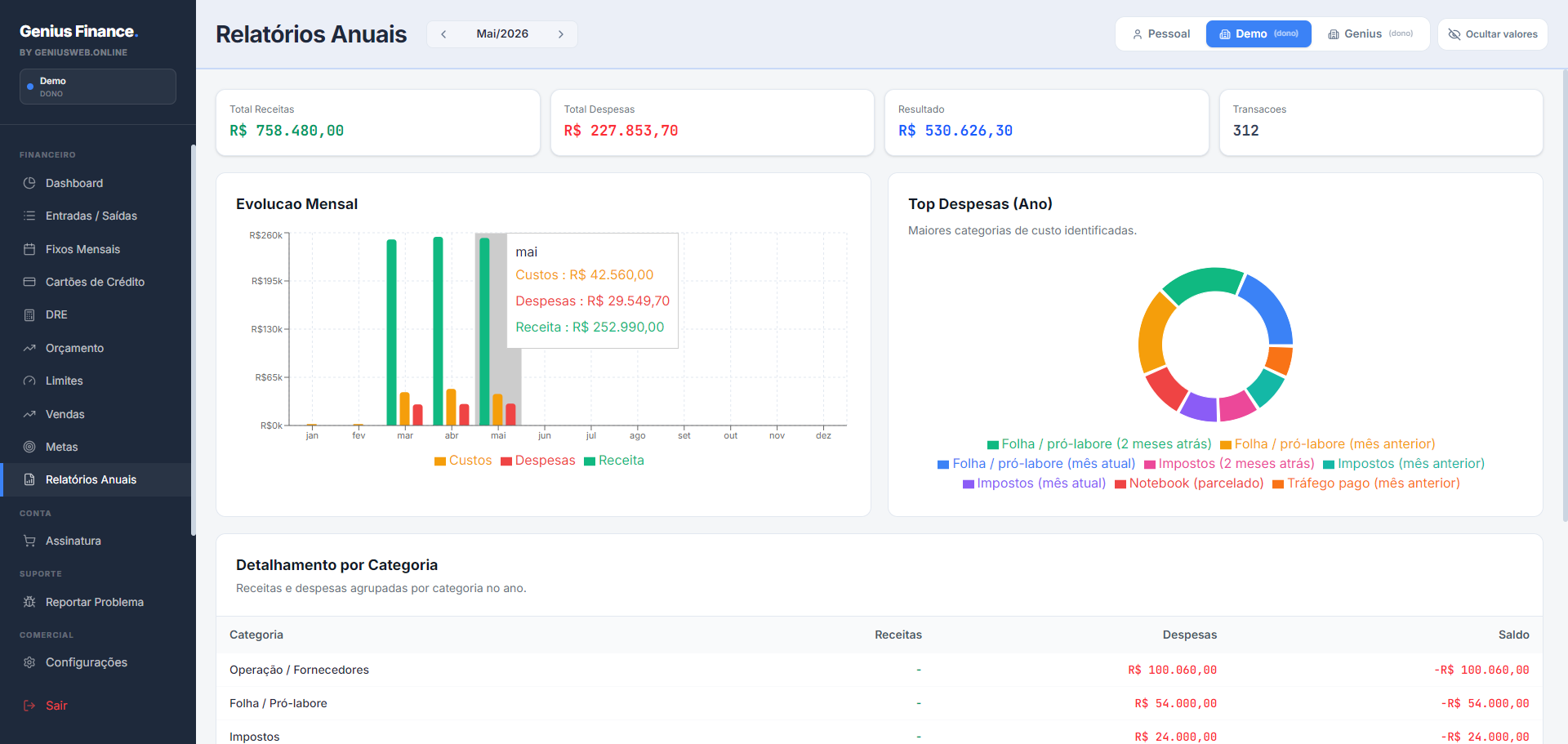Go to previous month with left chevron
The width and height of the screenshot is (1568, 744).
pos(443,34)
